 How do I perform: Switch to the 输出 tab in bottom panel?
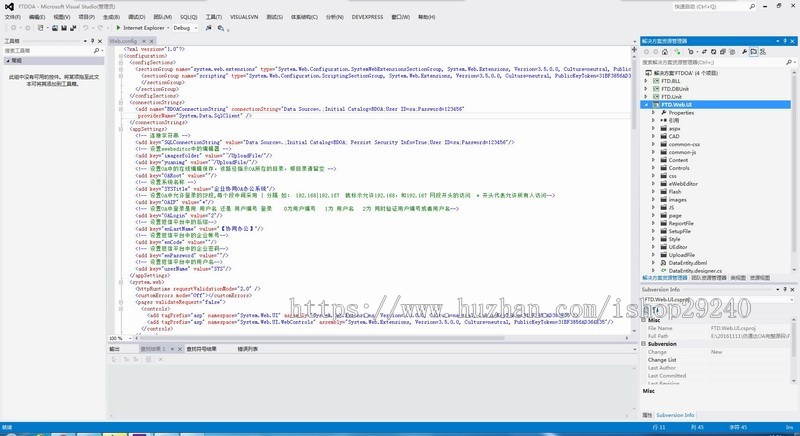[x=114, y=349]
